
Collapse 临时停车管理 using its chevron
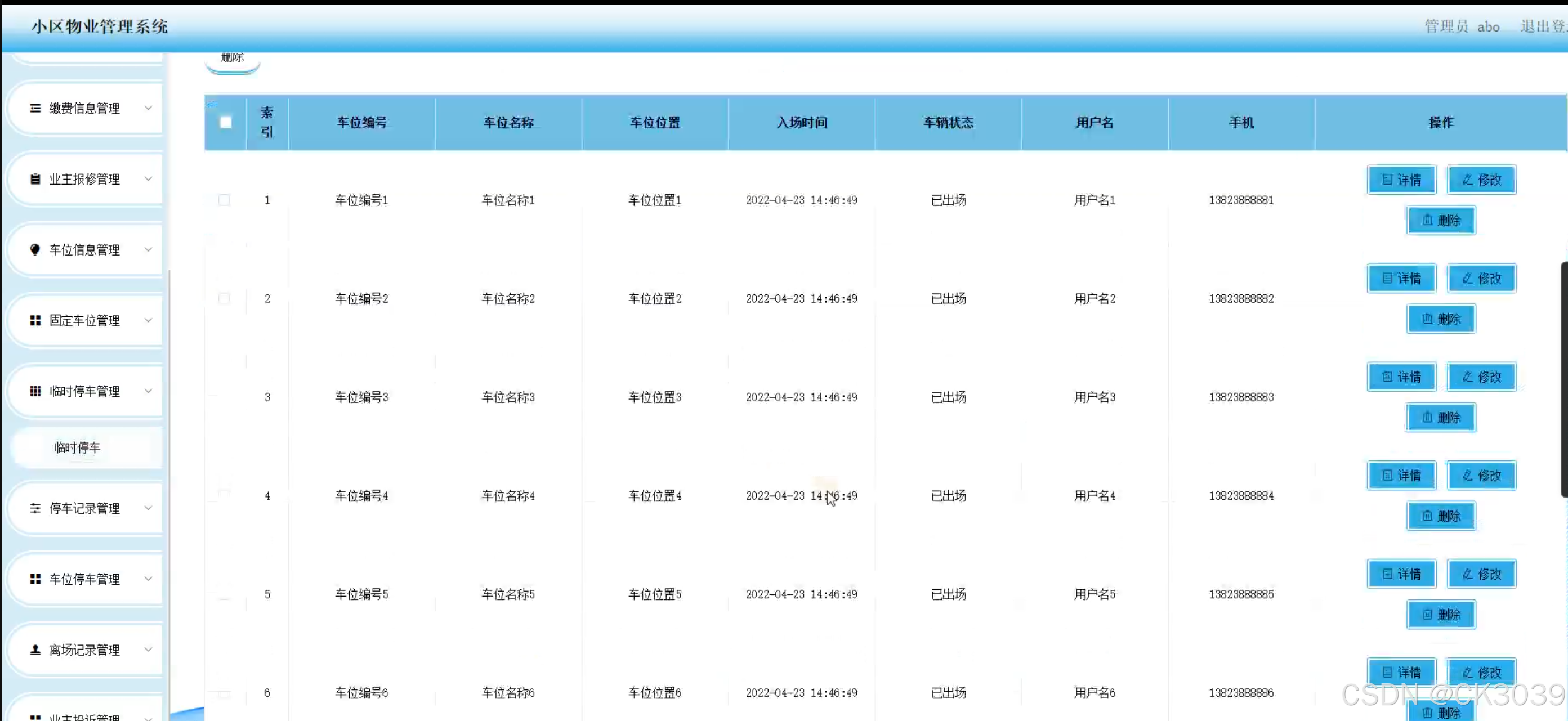click(x=148, y=391)
